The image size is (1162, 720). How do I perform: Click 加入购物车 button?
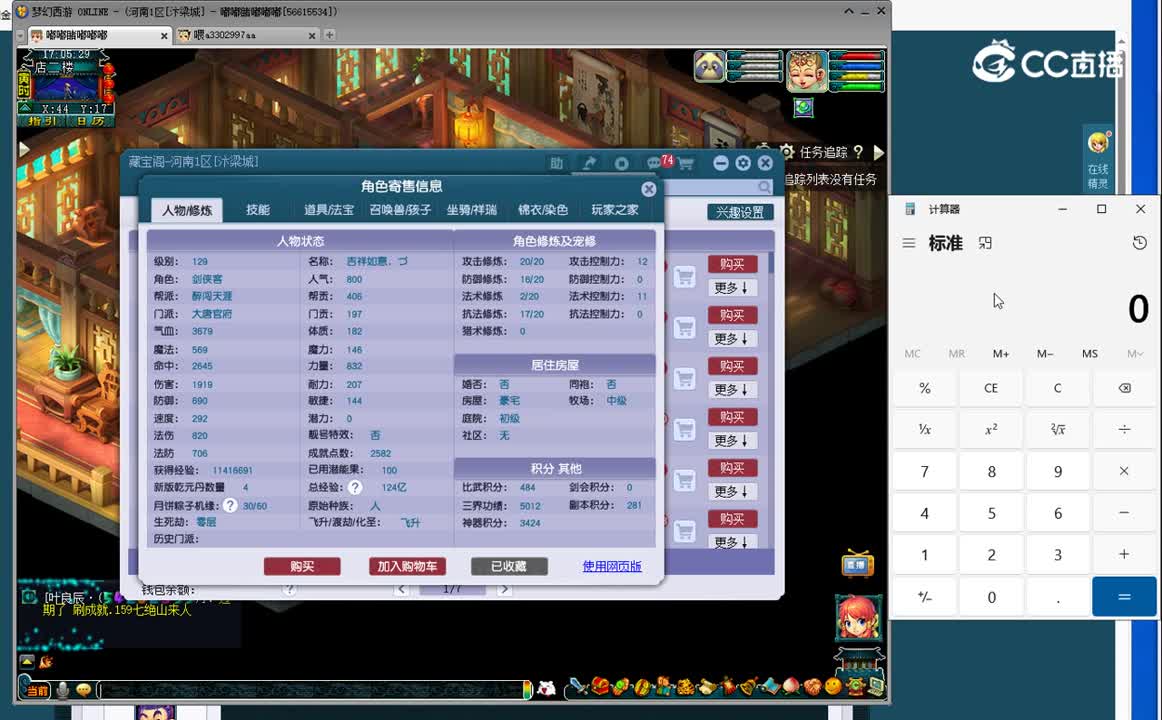click(x=407, y=567)
